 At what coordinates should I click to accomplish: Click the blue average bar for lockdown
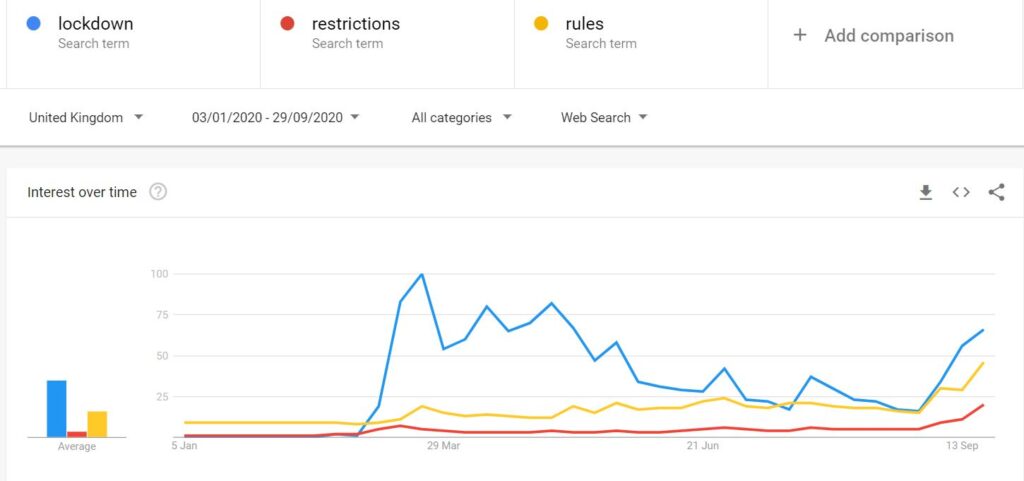click(x=56, y=409)
